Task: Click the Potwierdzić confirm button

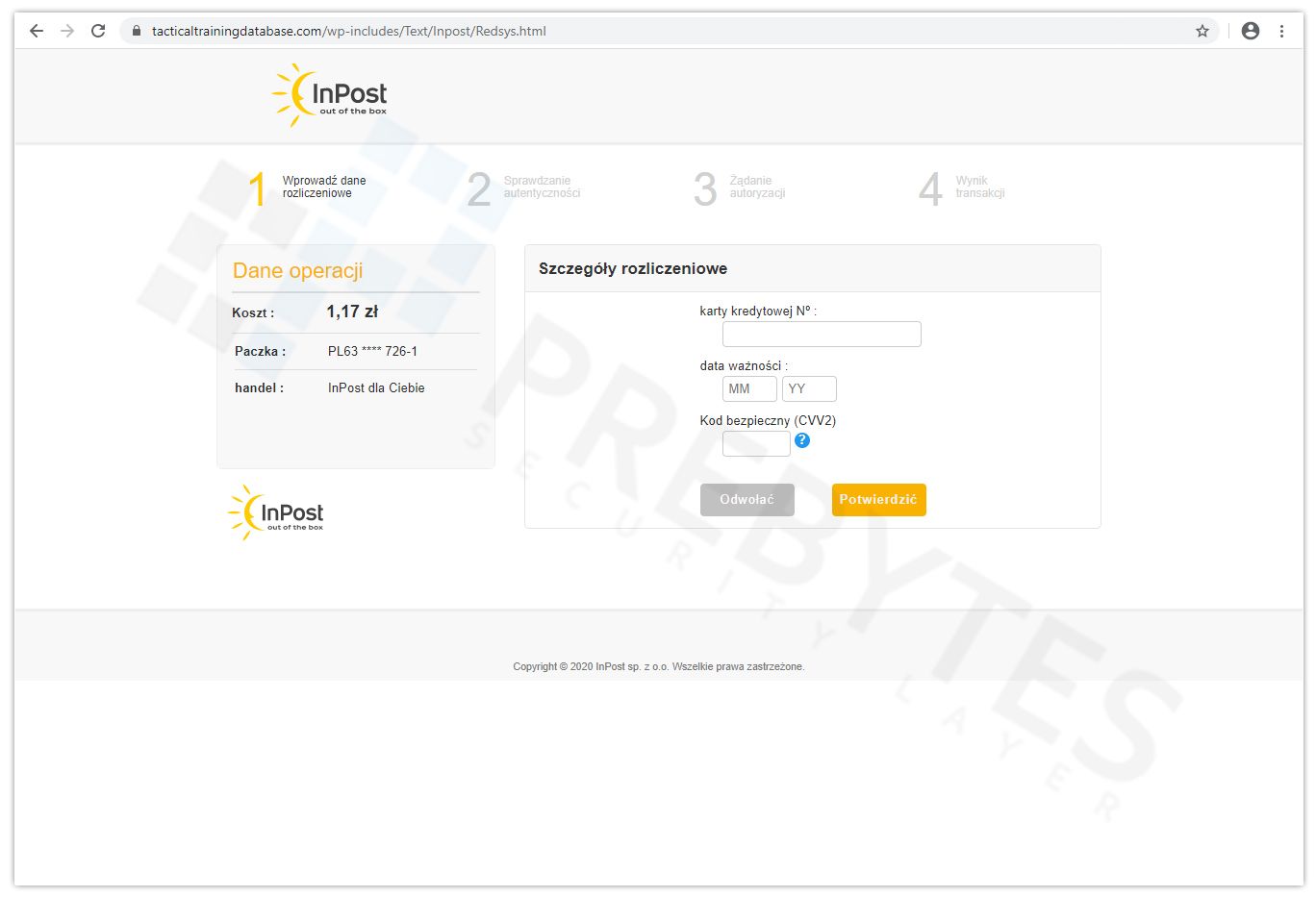Action: (878, 500)
